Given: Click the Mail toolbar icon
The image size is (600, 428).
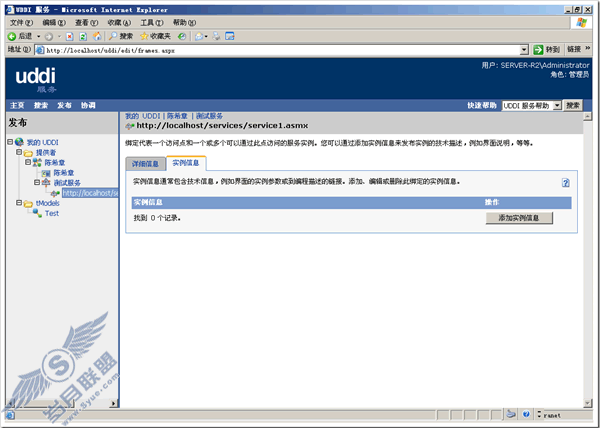Looking at the screenshot, I should pos(199,36).
